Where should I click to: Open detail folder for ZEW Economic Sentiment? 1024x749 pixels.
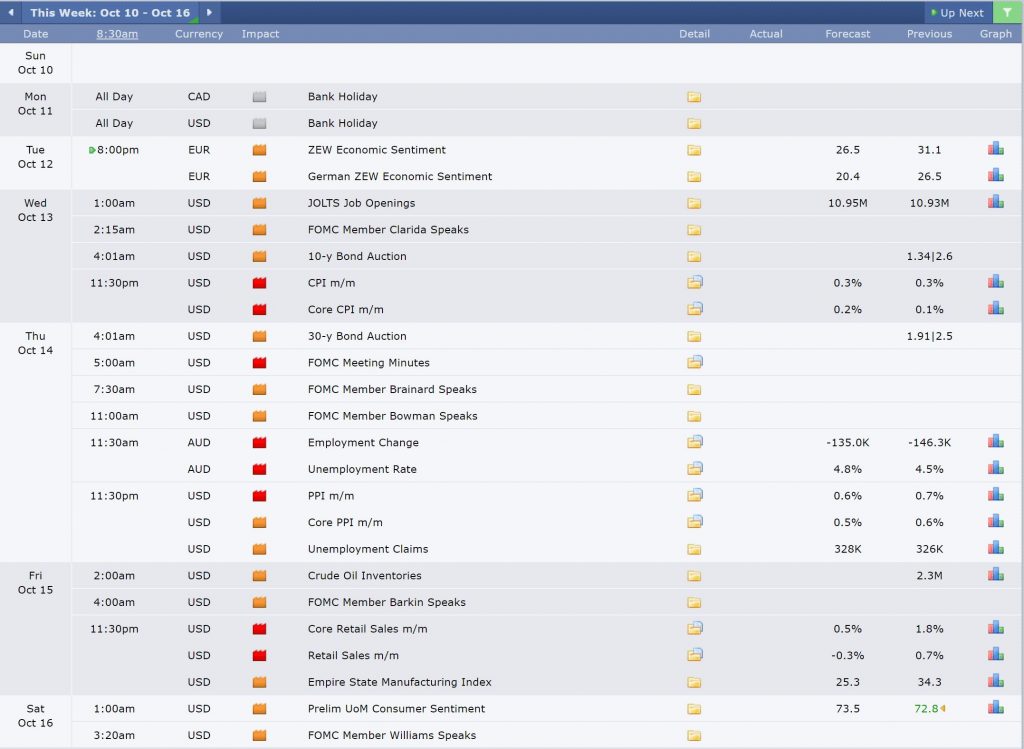point(694,150)
